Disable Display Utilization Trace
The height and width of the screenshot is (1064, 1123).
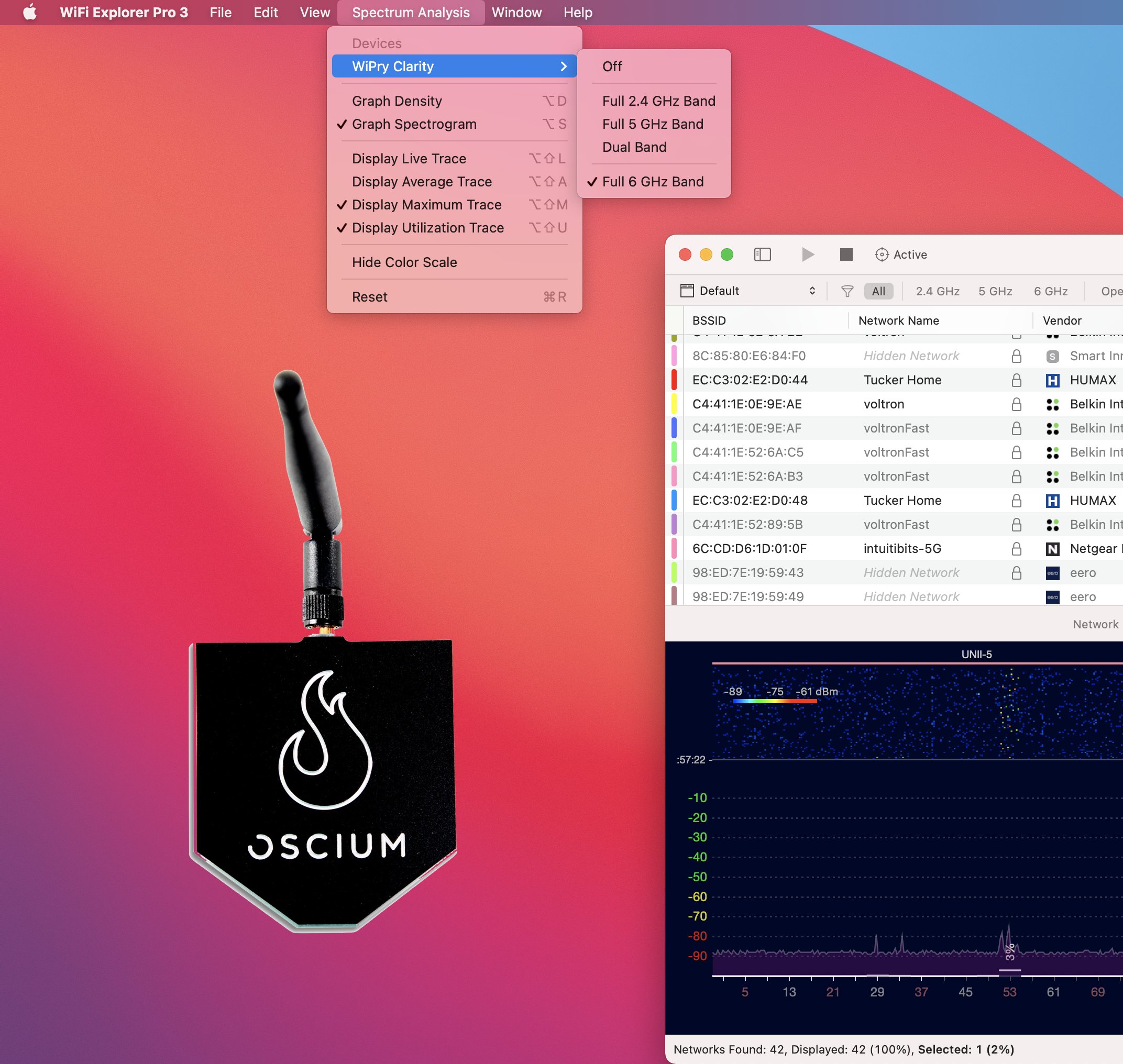454,228
